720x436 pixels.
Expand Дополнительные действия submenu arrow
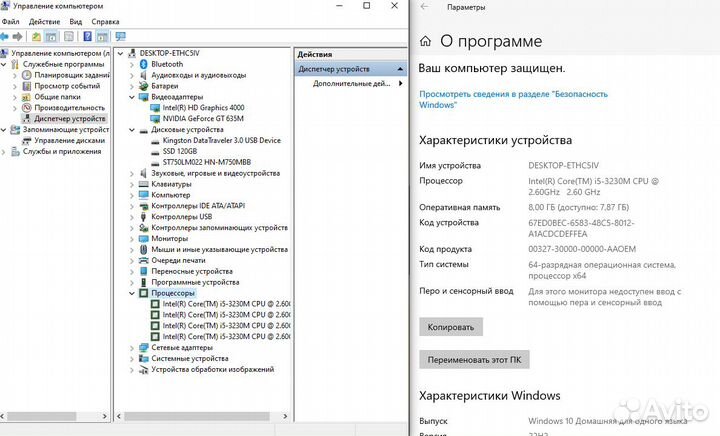coord(400,84)
